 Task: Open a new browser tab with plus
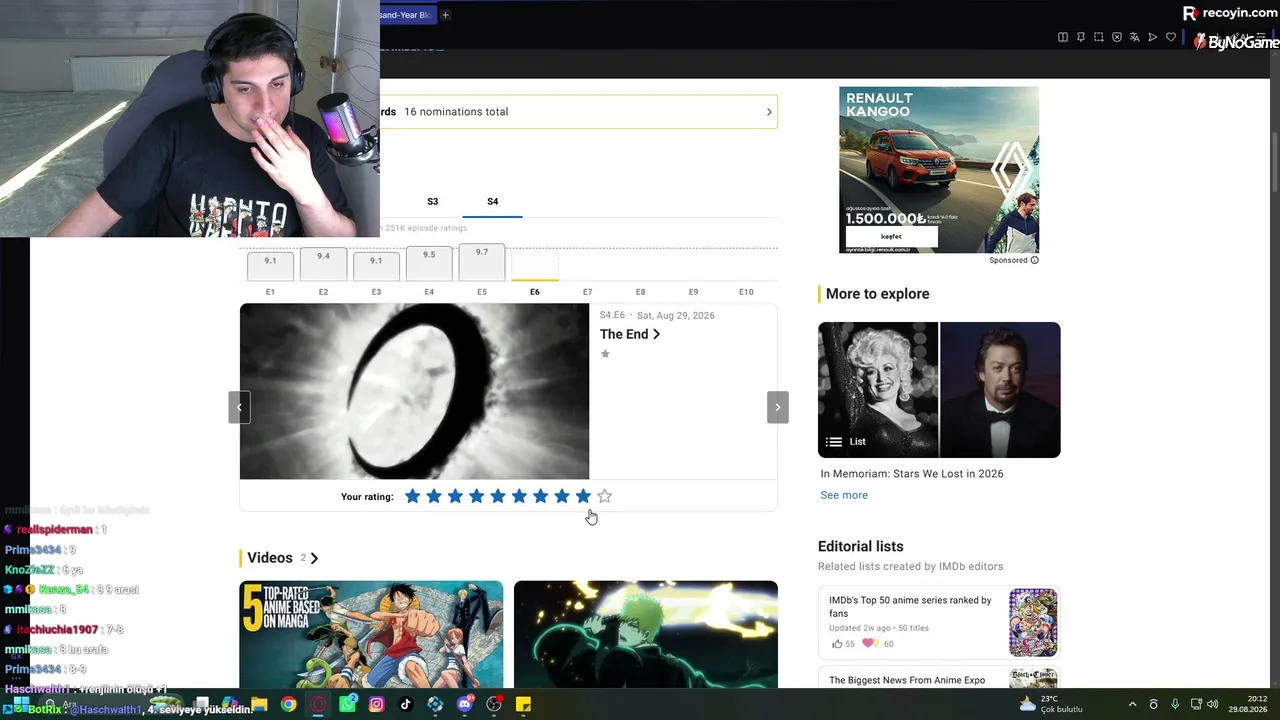click(x=445, y=15)
